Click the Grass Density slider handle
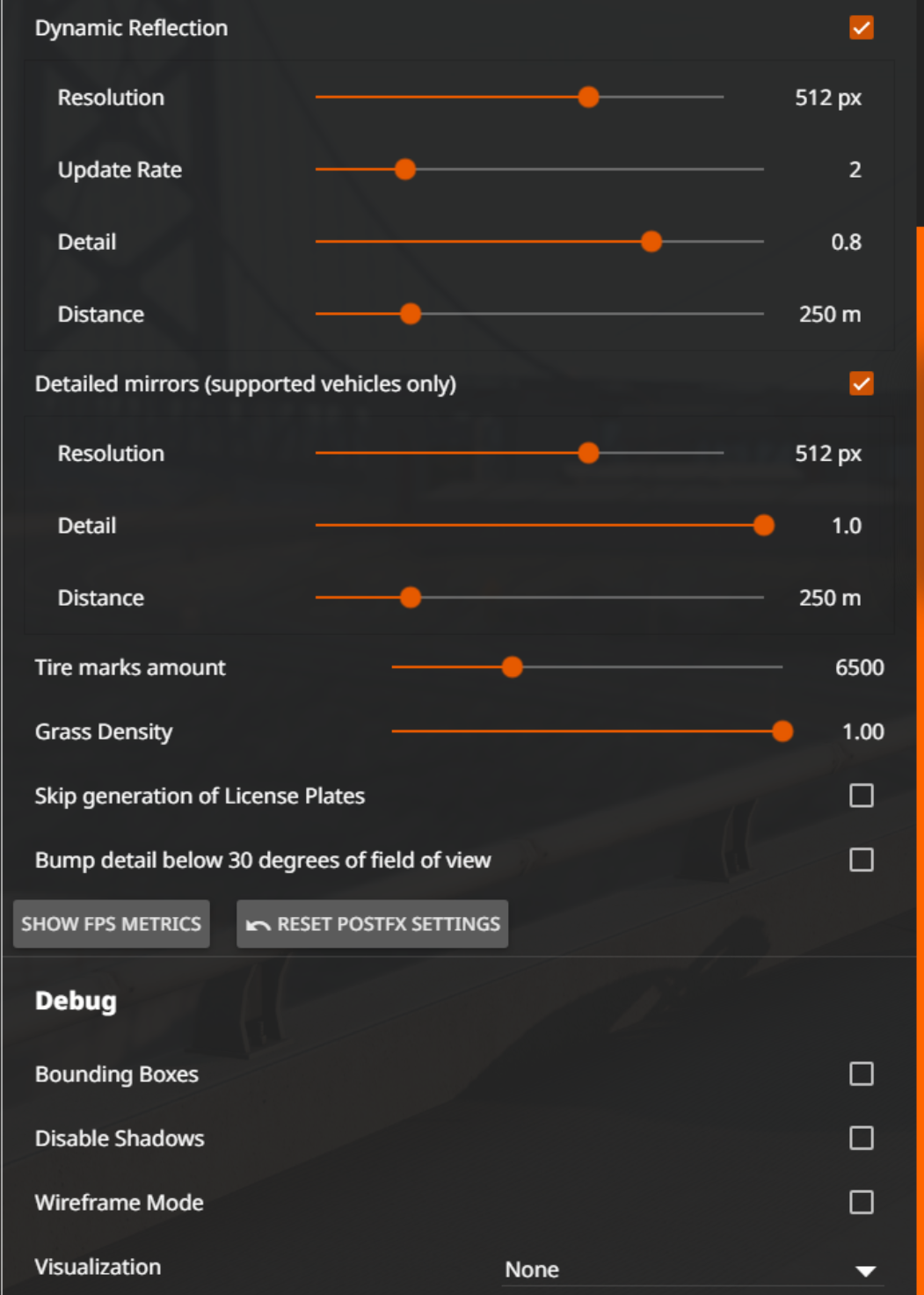924x1295 pixels. 782,731
